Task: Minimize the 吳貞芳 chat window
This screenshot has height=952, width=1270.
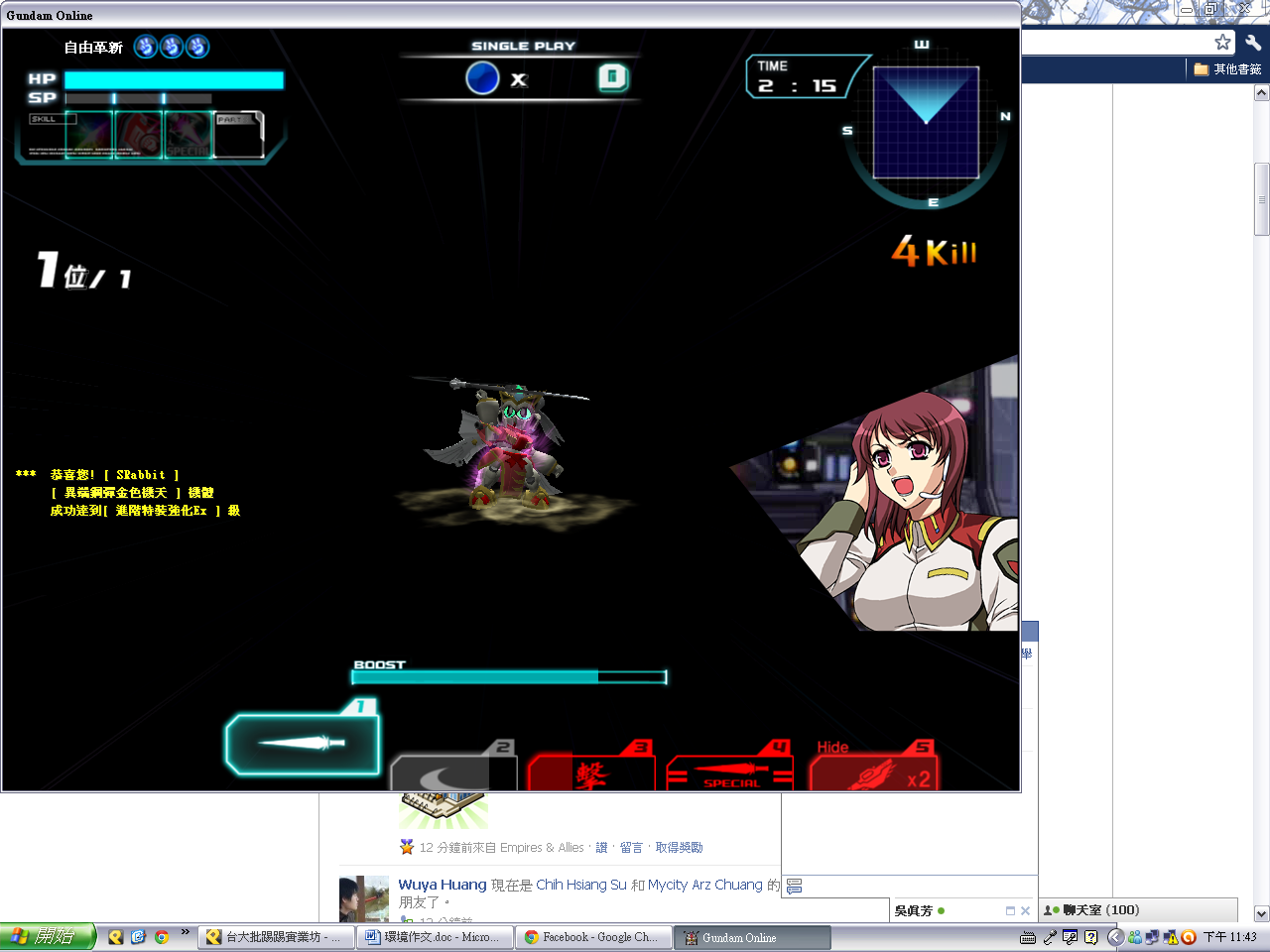Action: (x=1010, y=910)
